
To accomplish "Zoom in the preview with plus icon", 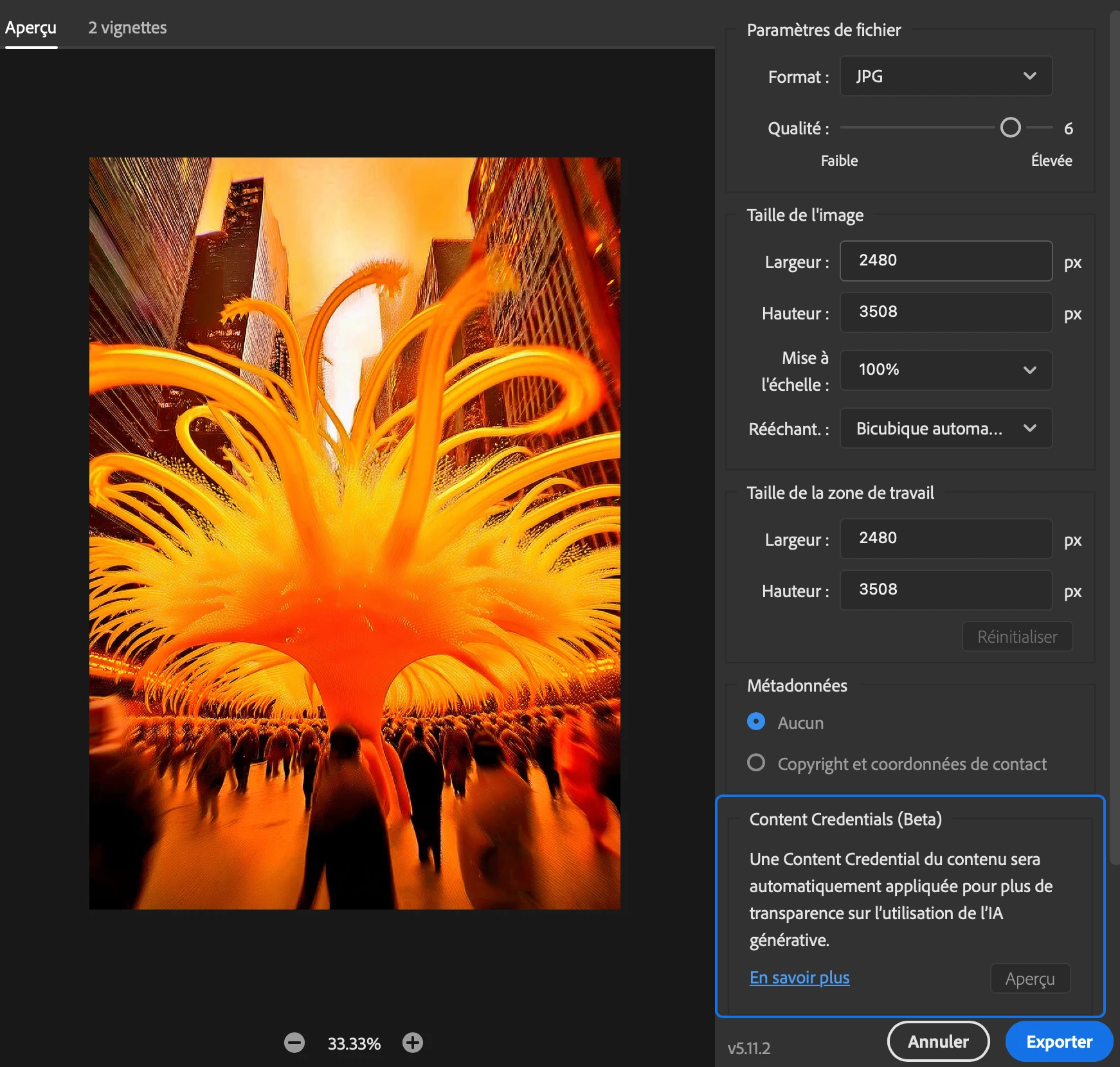I will point(413,1043).
